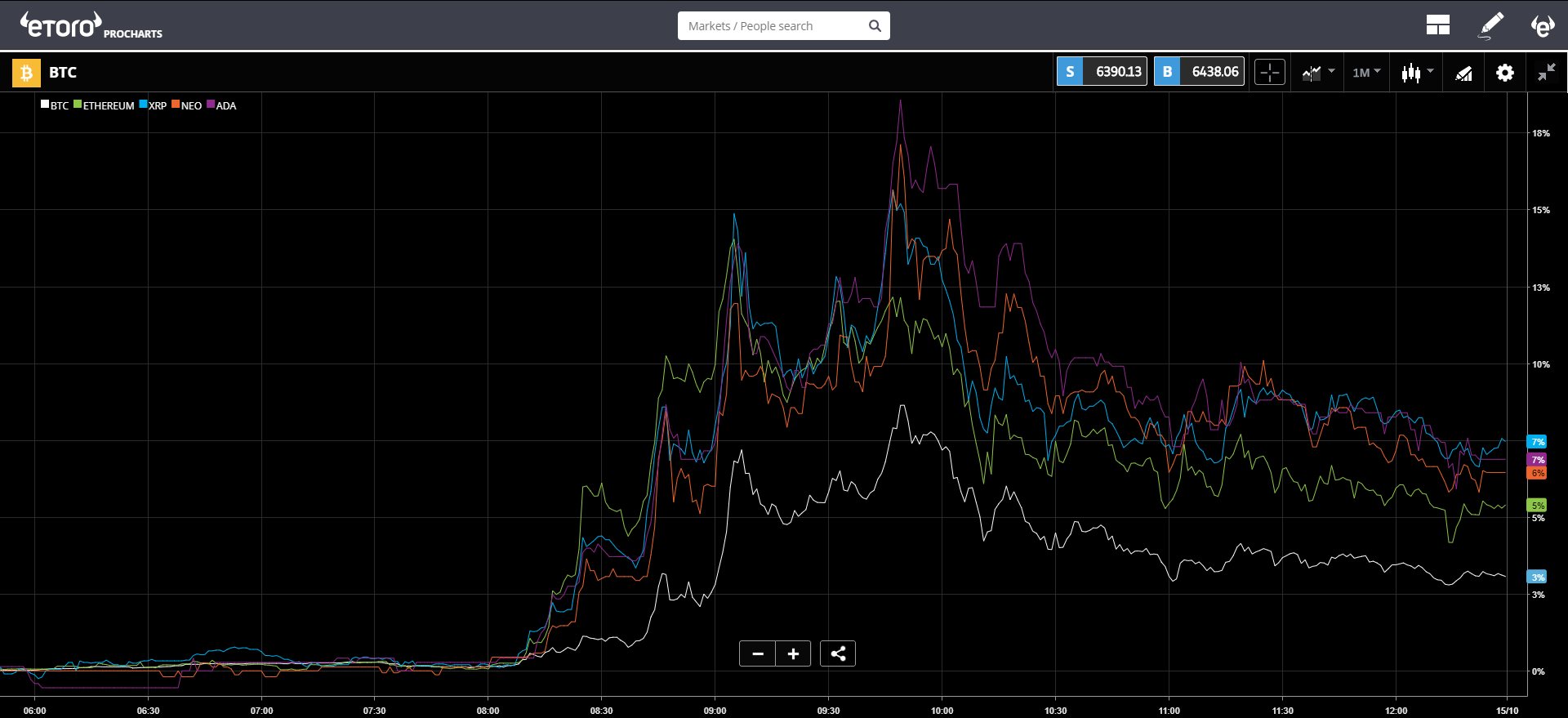The width and height of the screenshot is (1568, 718).
Task: Click the purple ADA 7% price tag
Action: [1537, 460]
